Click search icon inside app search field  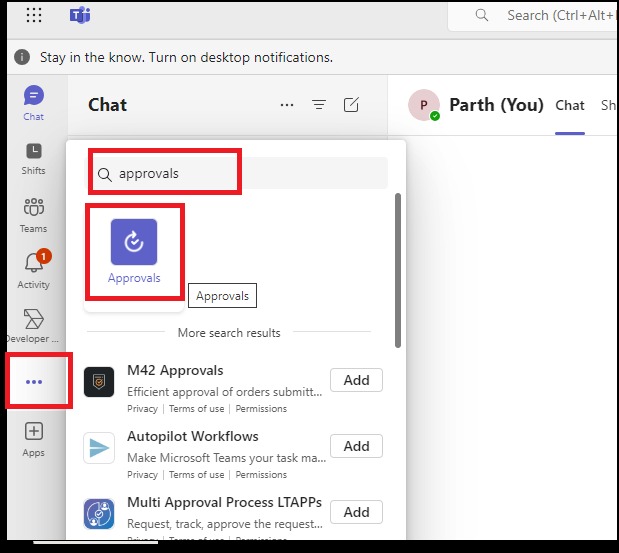105,174
